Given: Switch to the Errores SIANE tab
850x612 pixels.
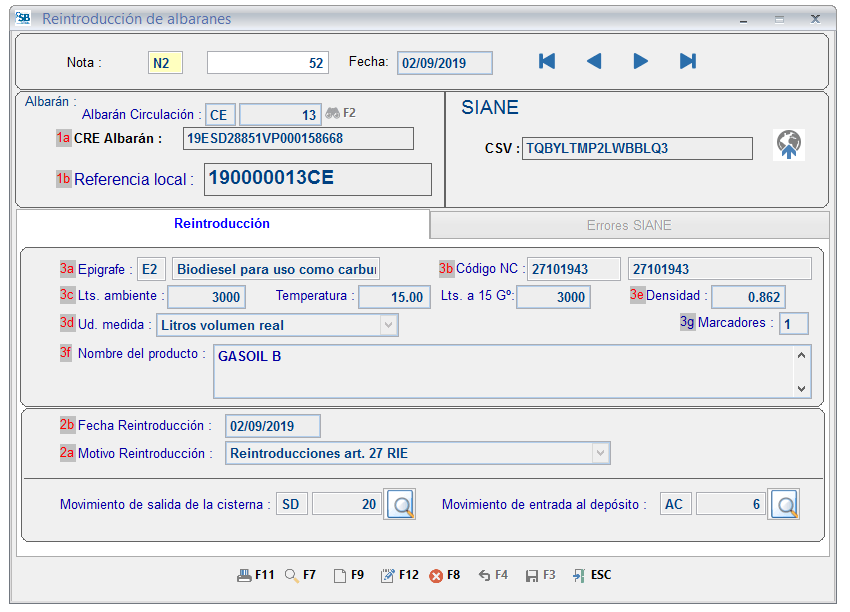Looking at the screenshot, I should tap(629, 225).
